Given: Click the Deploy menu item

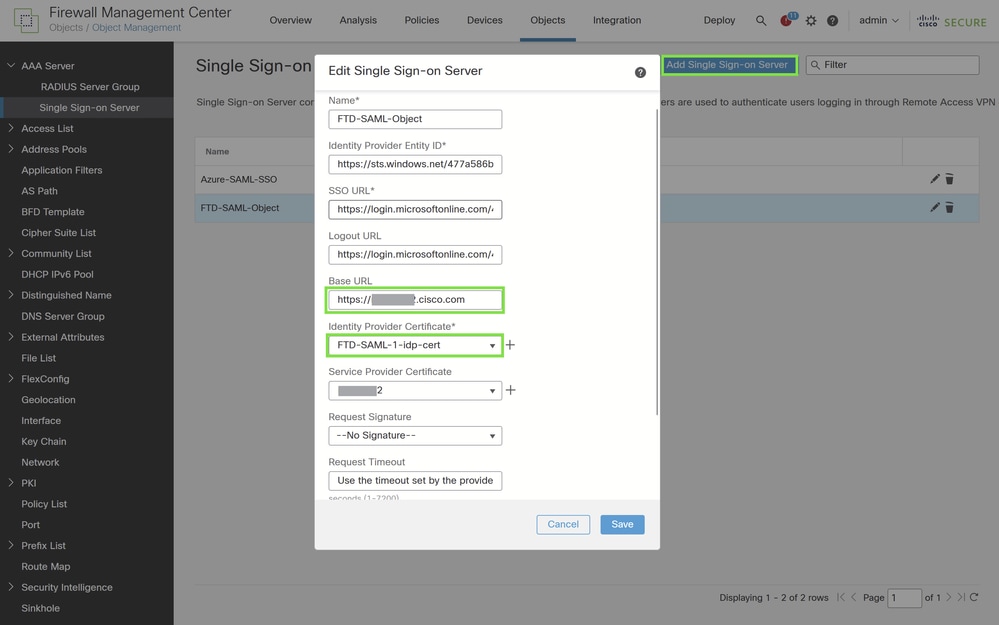Looking at the screenshot, I should (x=719, y=20).
